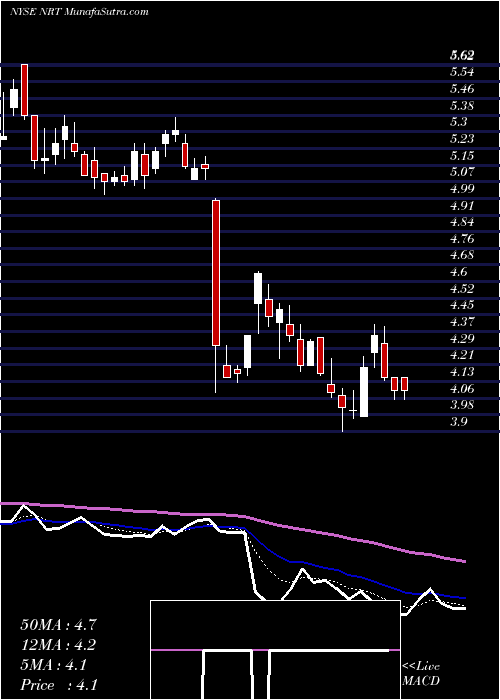The height and width of the screenshot is (700, 500).
Task: Click the Price : 4.1 readout
Action: coord(58,684)
